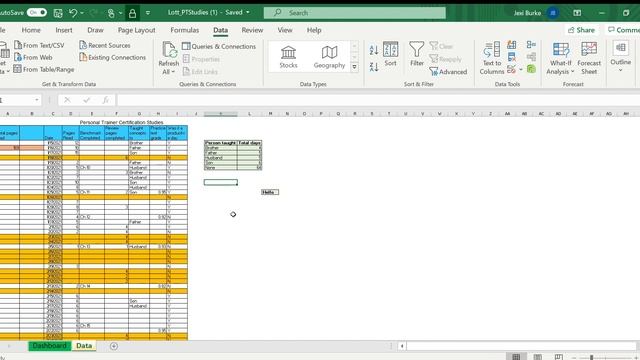This screenshot has width=640, height=360.
Task: Switch to Page Break Preview in status bar
Action: point(558,357)
